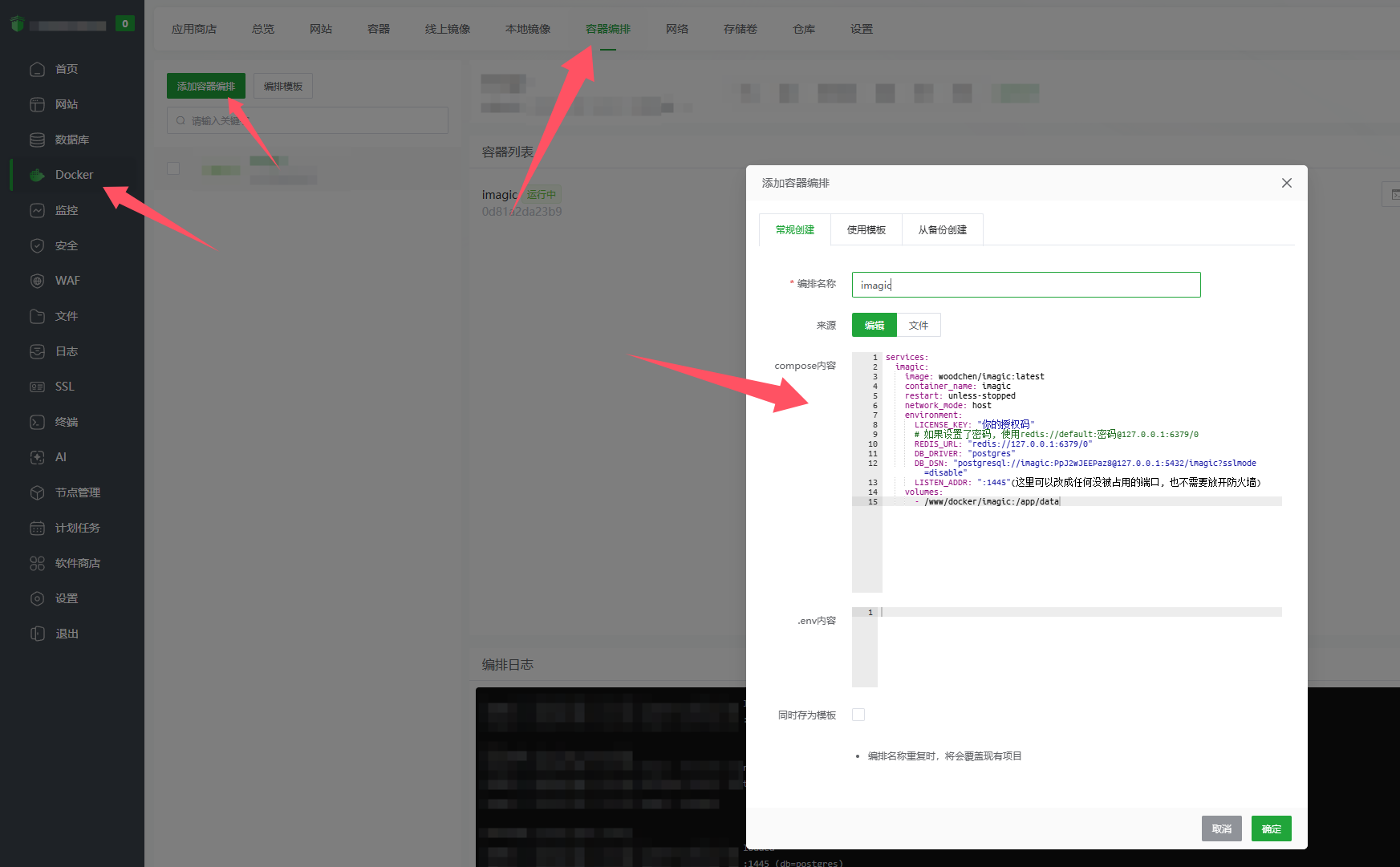The image size is (1400, 867).
Task: Switch source to 编辑 mode
Action: [x=874, y=325]
